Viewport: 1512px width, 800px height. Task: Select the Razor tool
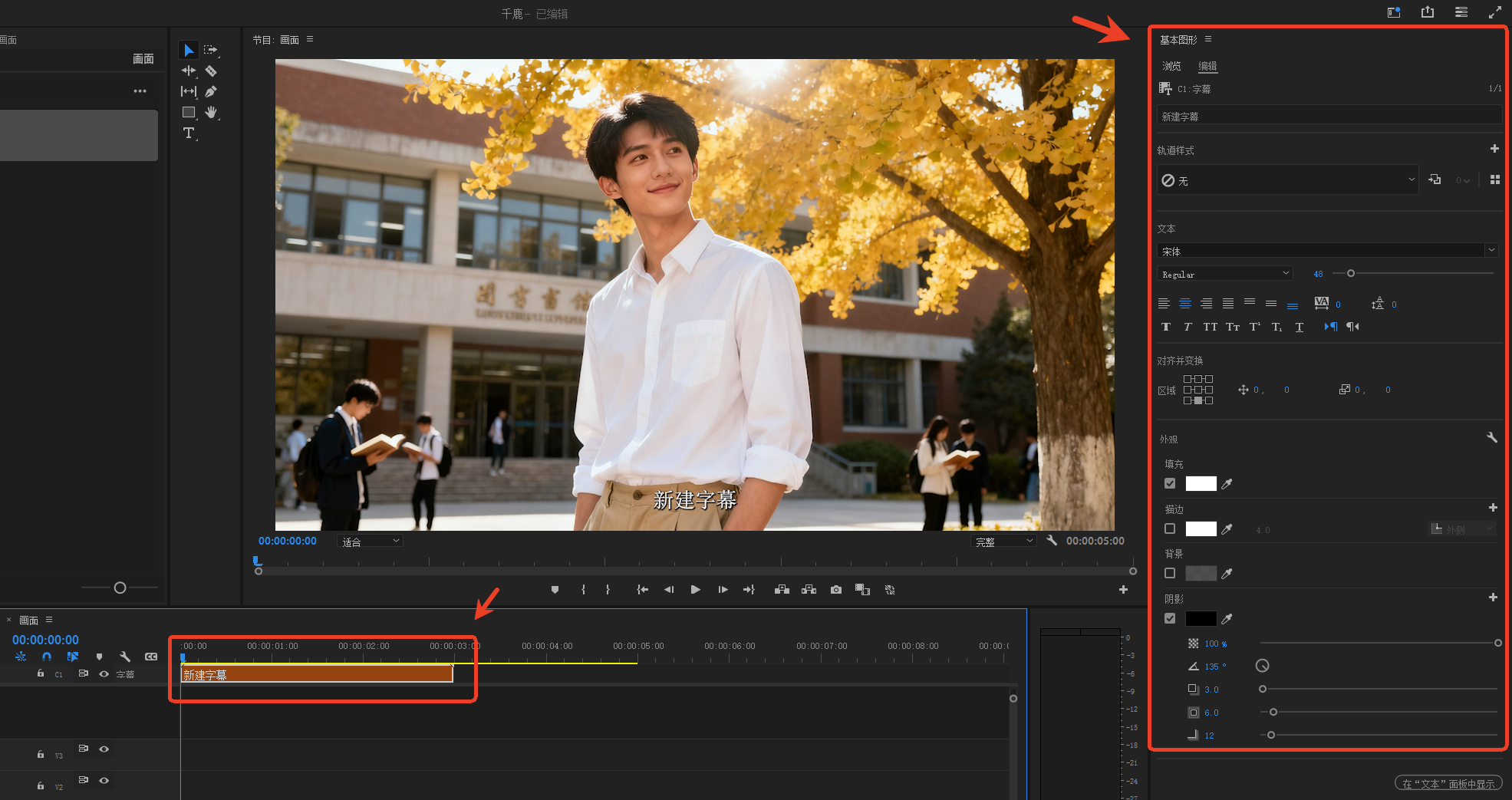click(x=211, y=71)
